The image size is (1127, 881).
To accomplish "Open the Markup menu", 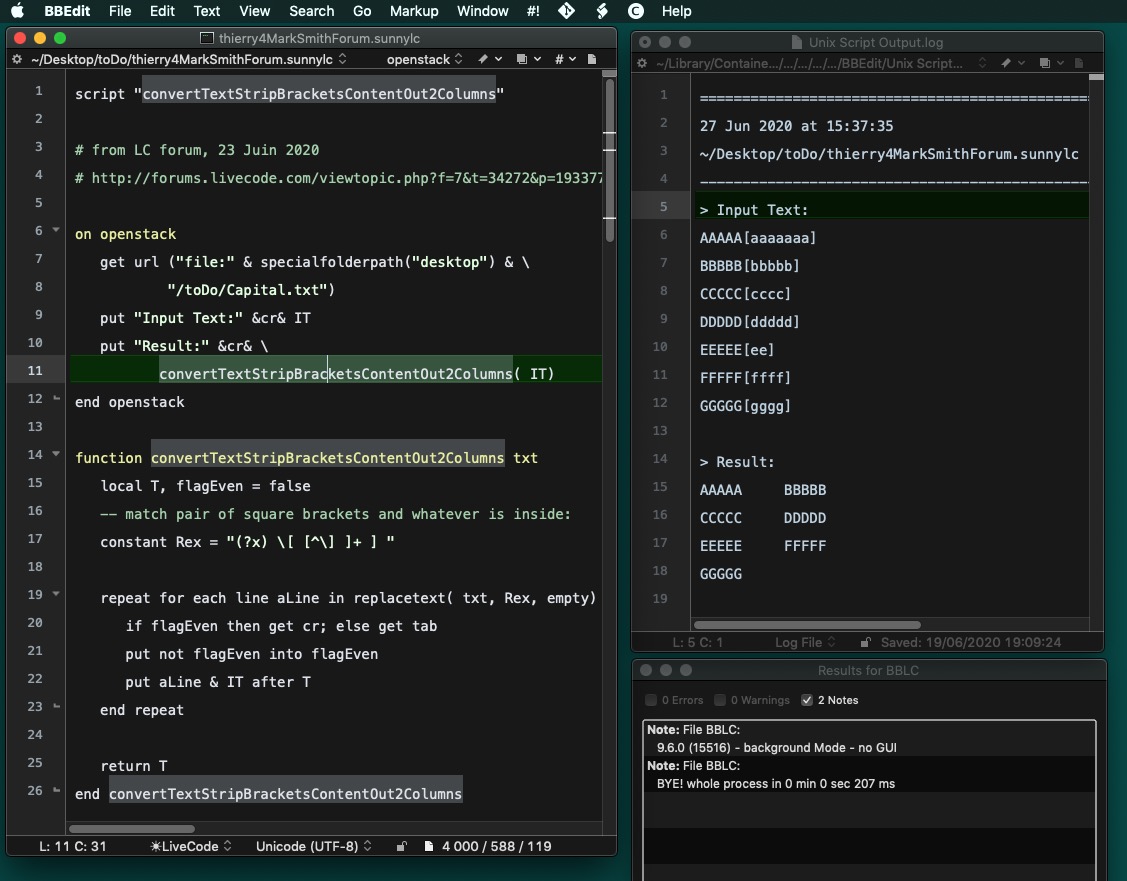I will [414, 11].
